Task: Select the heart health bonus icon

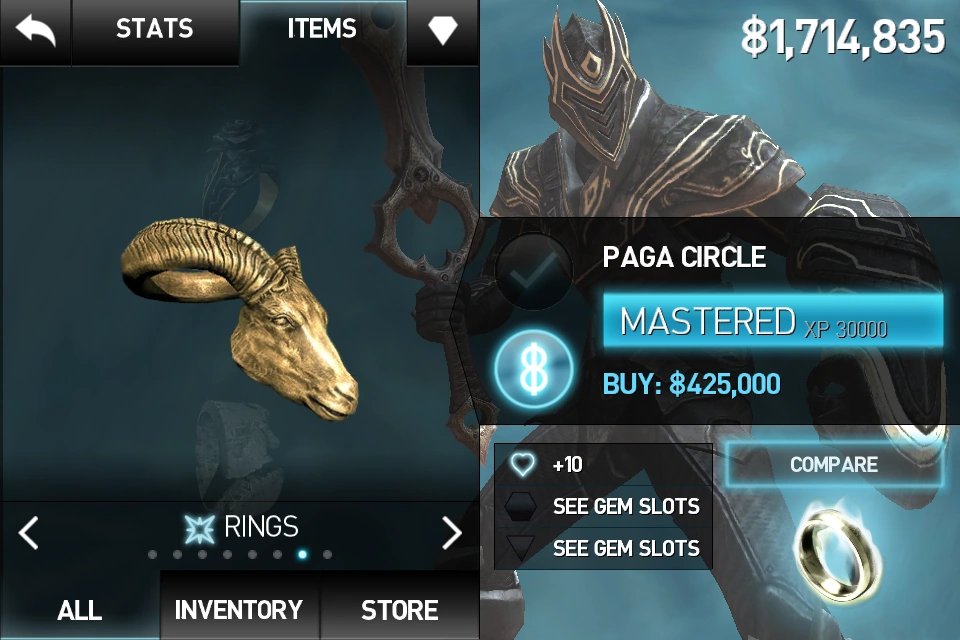Action: pos(522,465)
